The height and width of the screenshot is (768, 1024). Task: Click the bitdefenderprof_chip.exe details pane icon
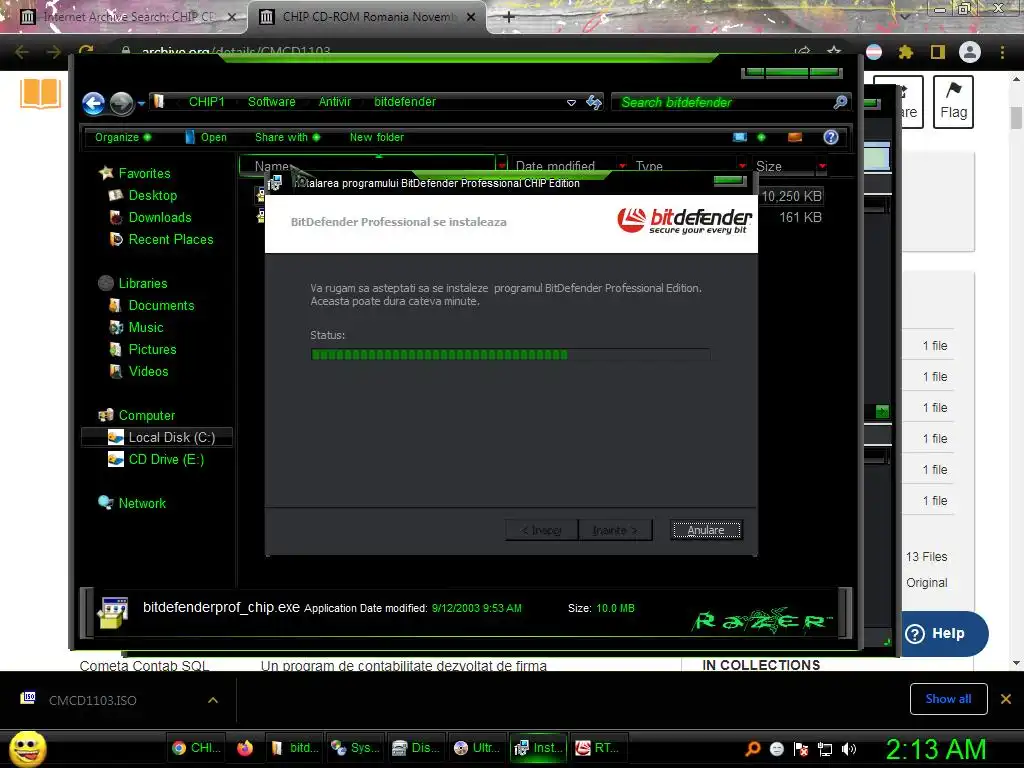pyautogui.click(x=113, y=612)
